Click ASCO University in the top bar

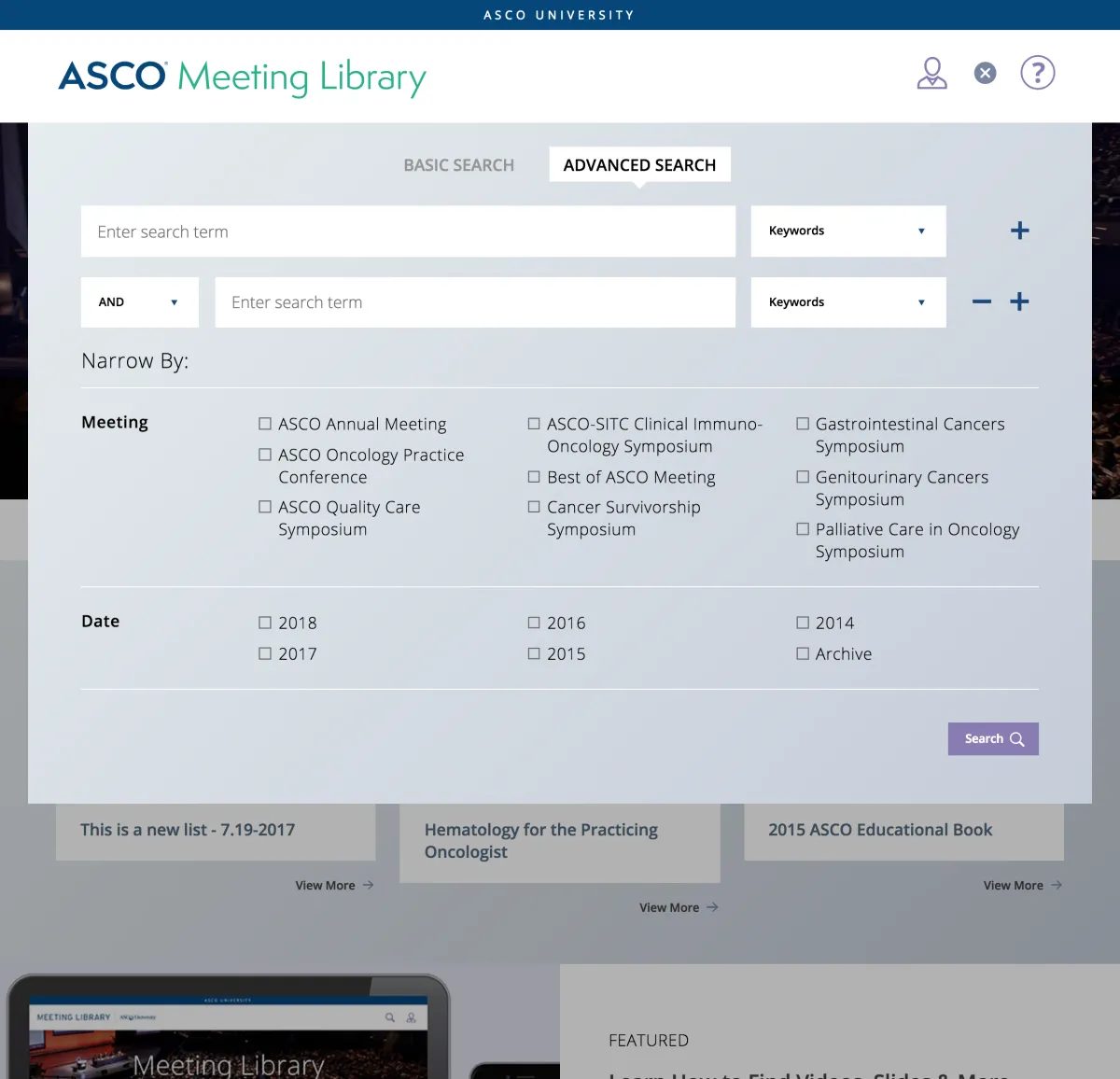coord(559,15)
